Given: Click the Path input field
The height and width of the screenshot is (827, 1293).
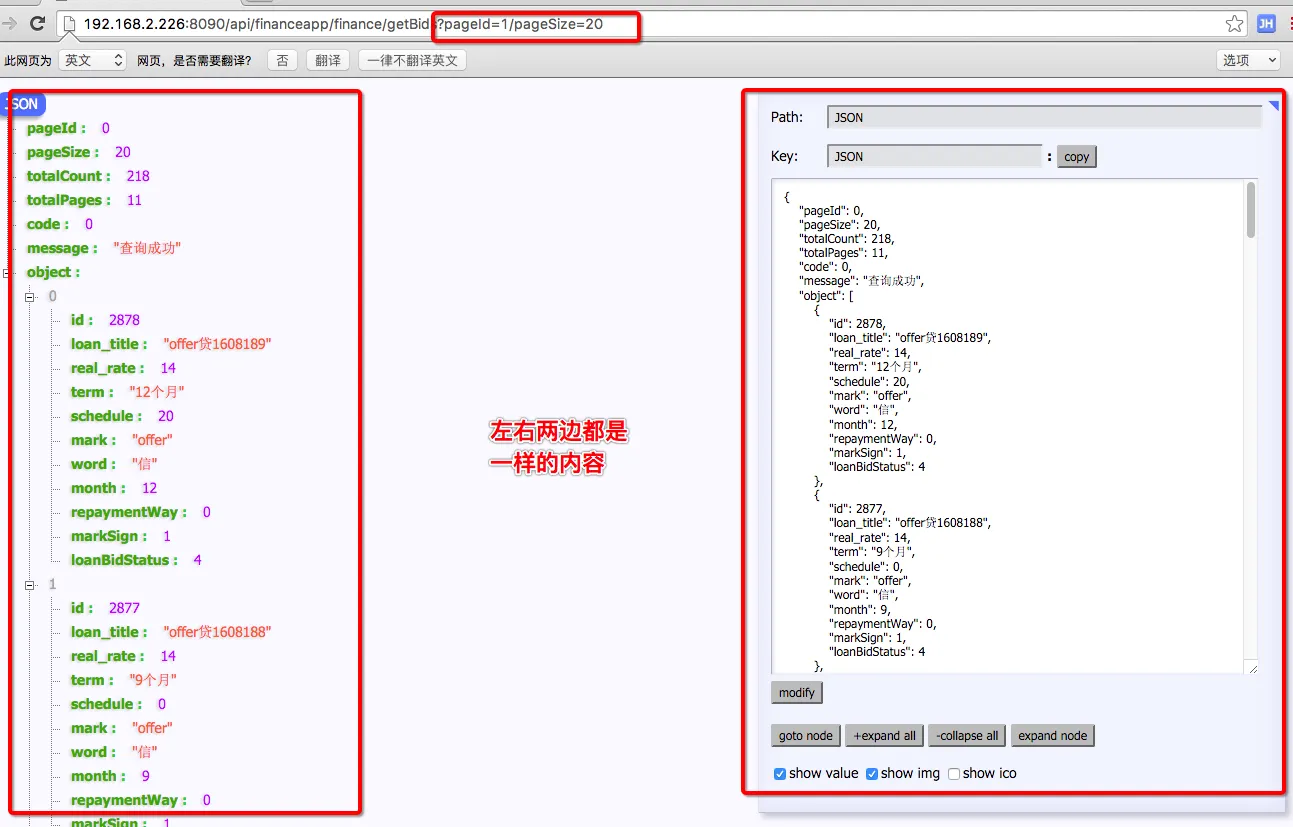Looking at the screenshot, I should (x=1045, y=117).
